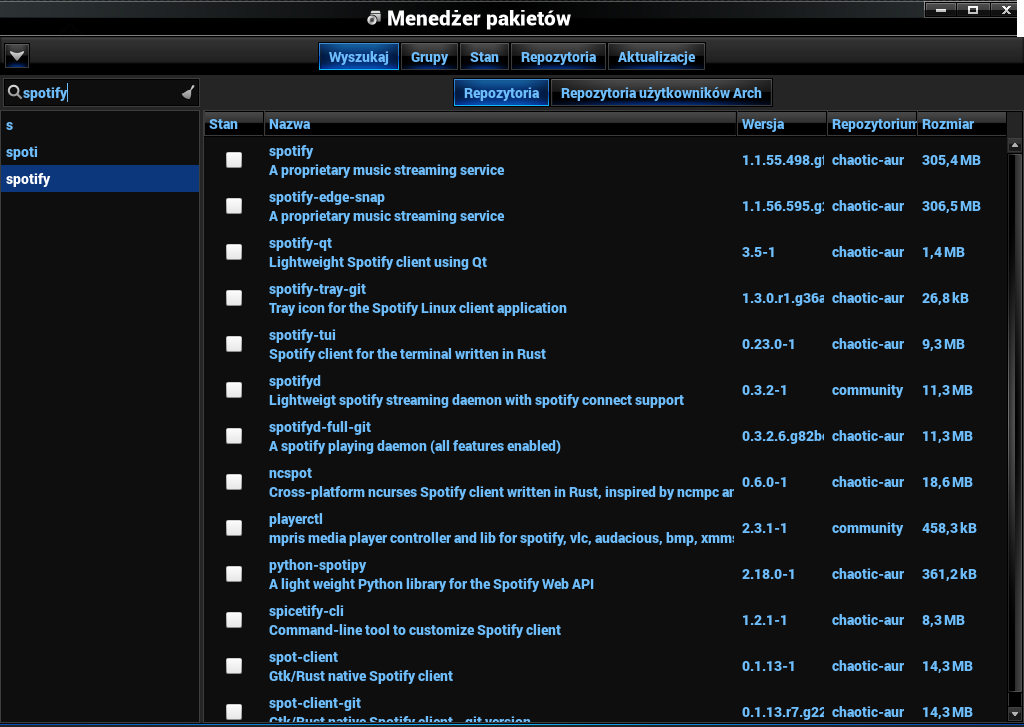Check the spotify package checkbox
The image size is (1024, 727).
(234, 160)
